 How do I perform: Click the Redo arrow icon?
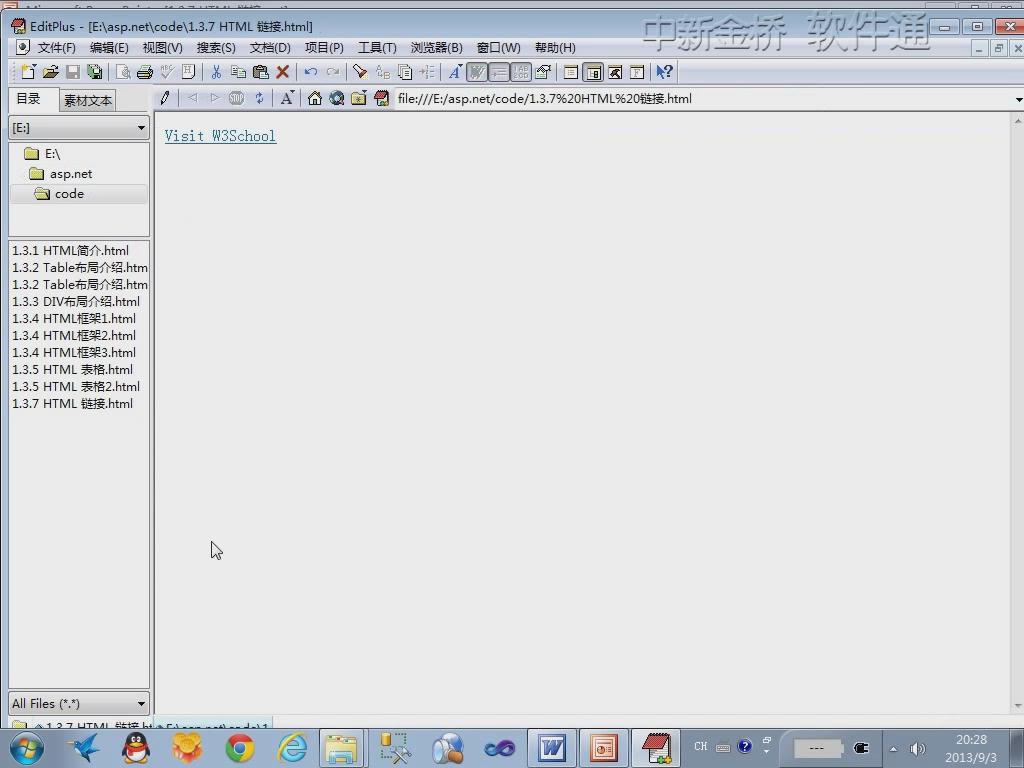pos(332,72)
